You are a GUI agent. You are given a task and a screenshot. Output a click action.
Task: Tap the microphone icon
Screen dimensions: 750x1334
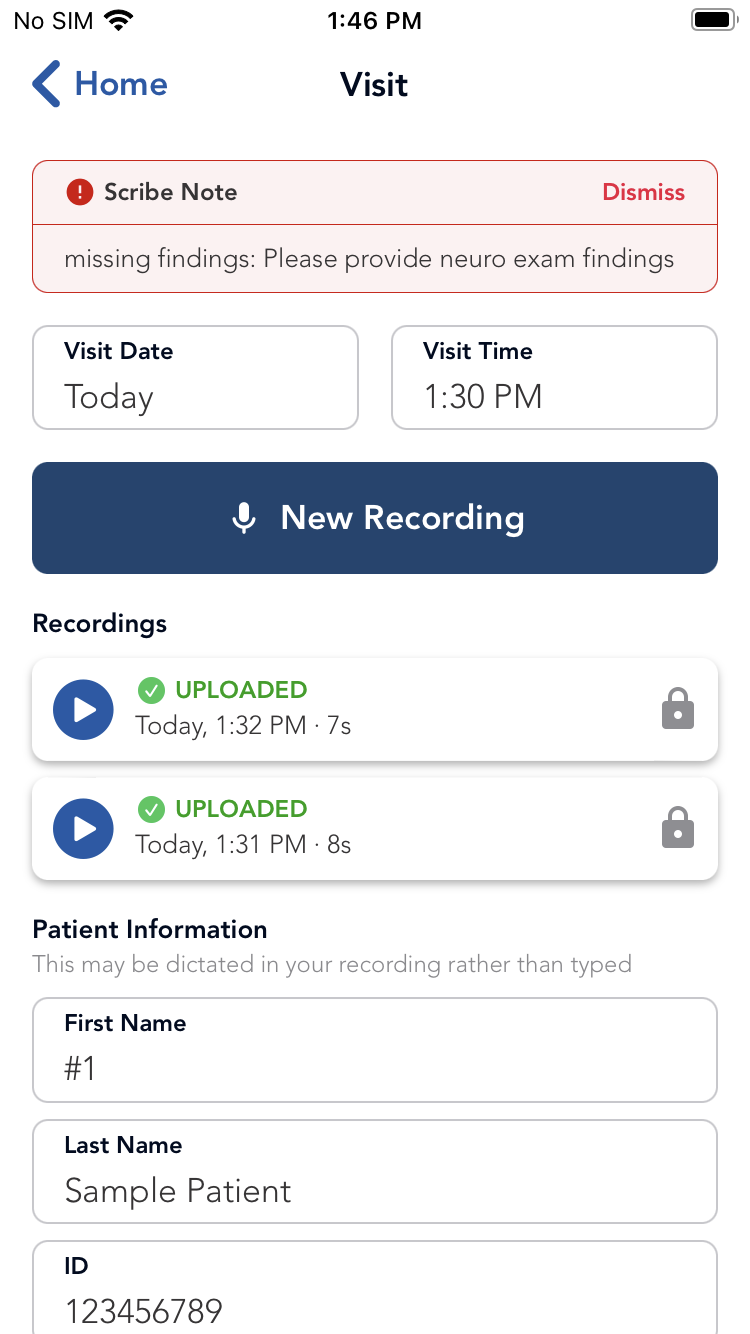tap(244, 518)
